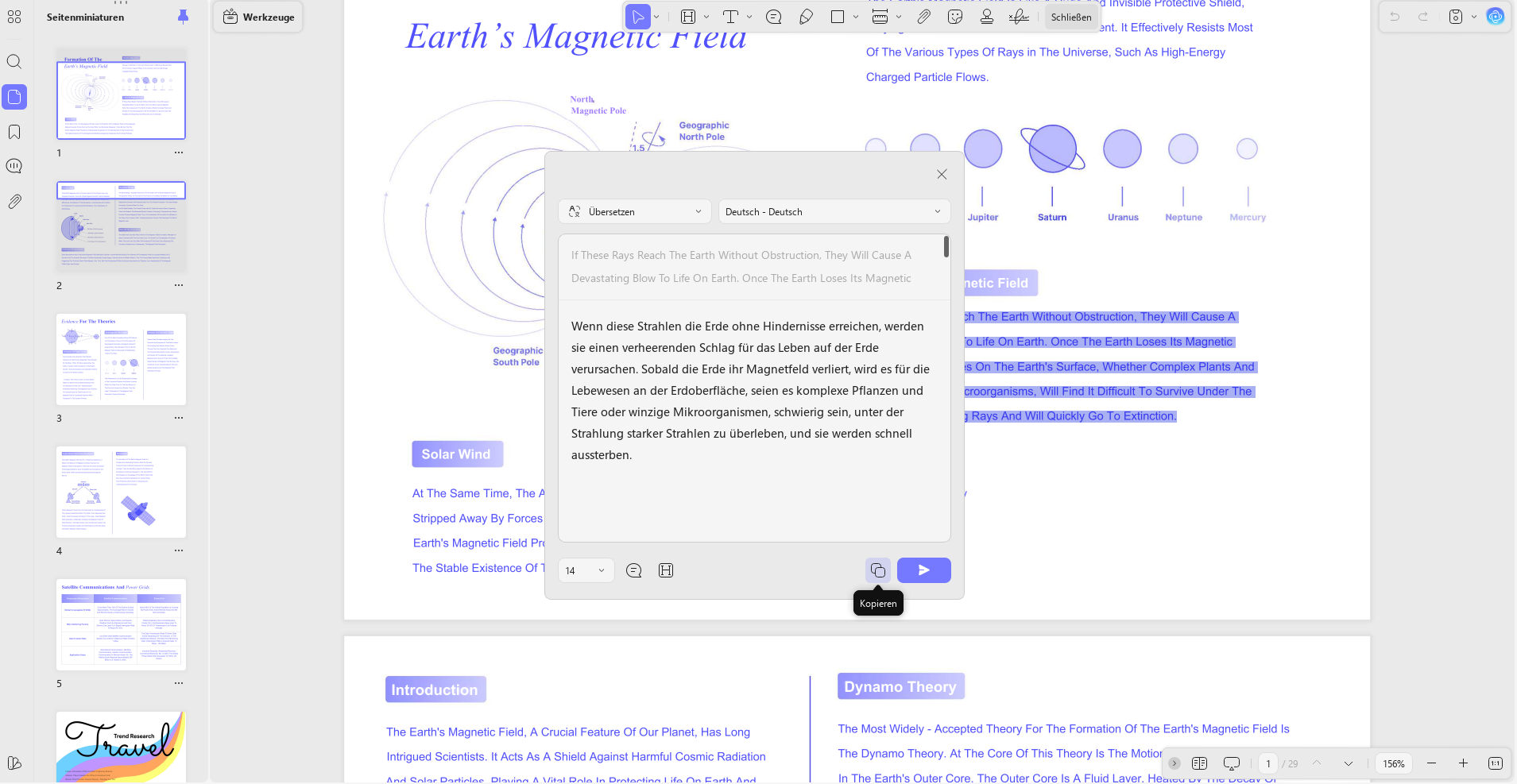Send the translation request
Screen dimensions: 1517x784
923,570
